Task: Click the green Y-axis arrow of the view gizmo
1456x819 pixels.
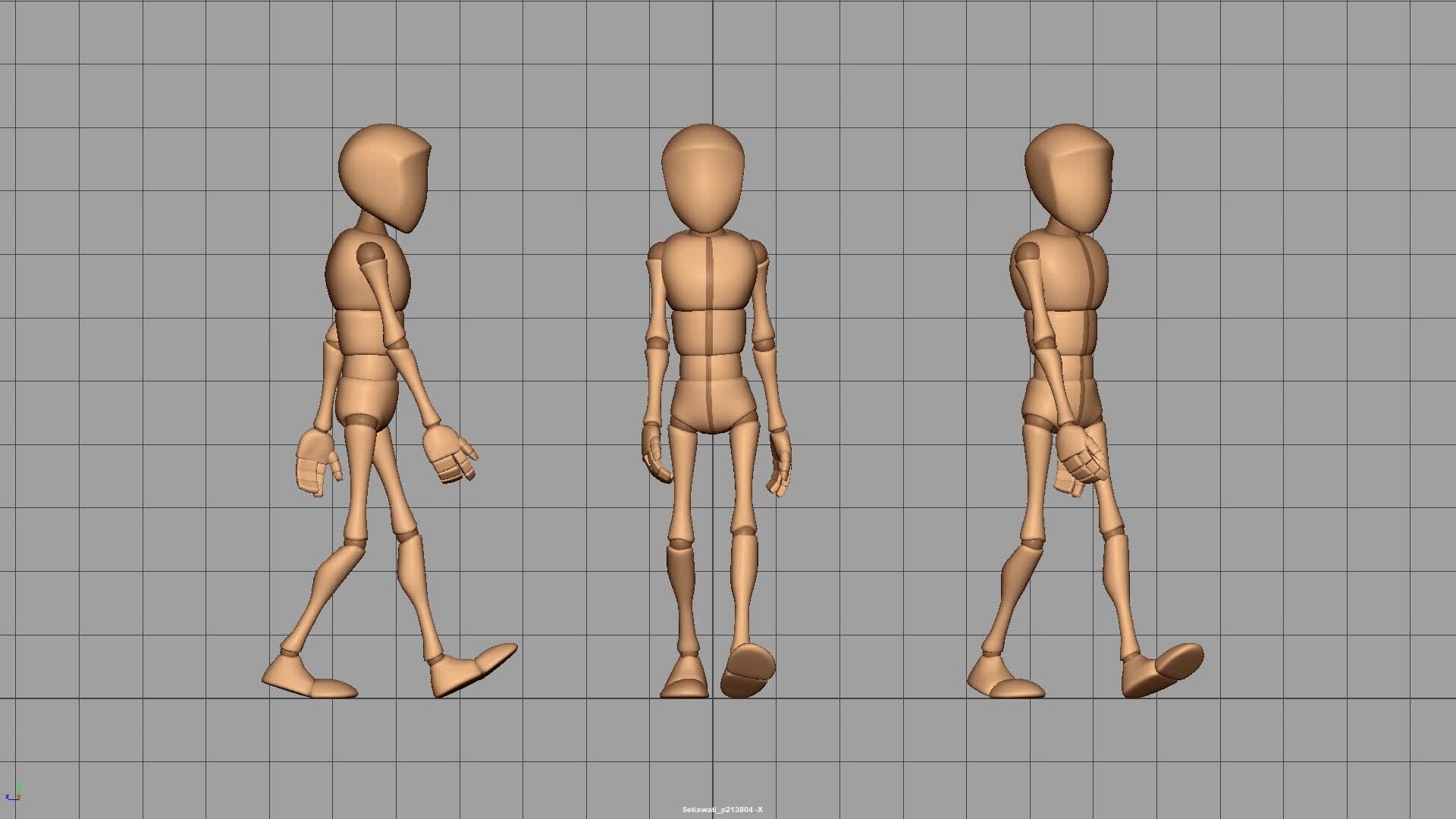Action: (20, 787)
